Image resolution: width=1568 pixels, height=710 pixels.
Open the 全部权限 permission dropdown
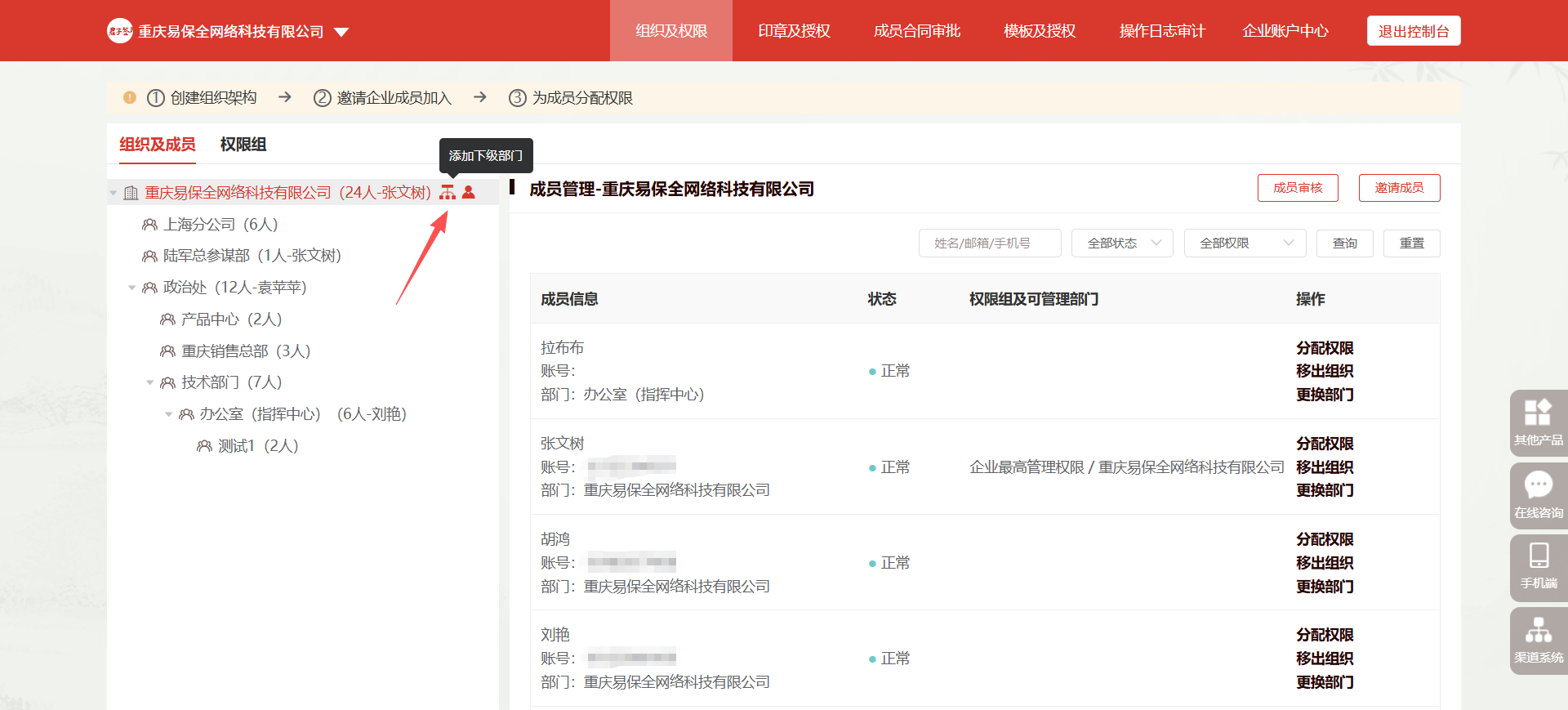(1245, 243)
